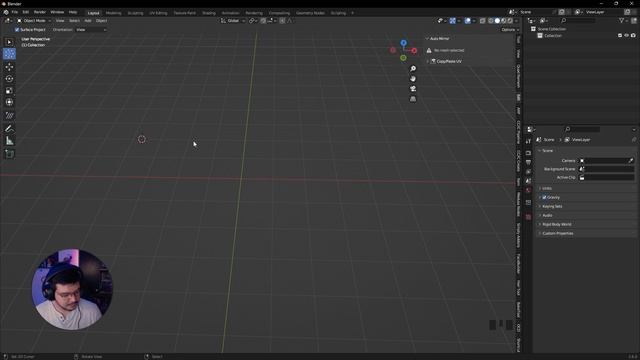640x360 pixels.
Task: Open the Output properties tab
Action: (x=528, y=162)
